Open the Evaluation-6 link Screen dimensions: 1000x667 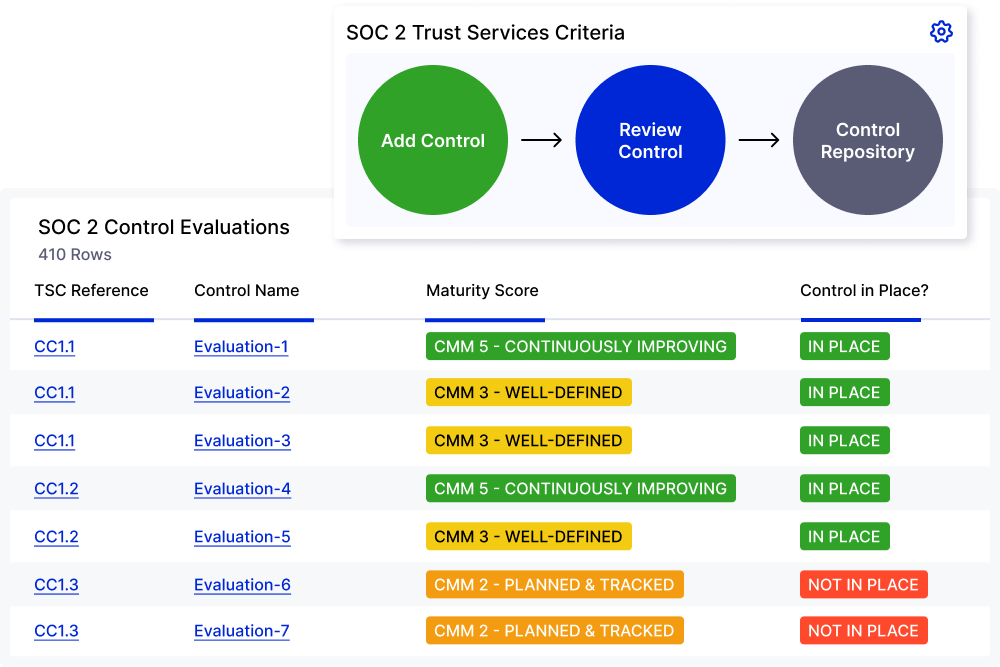[242, 585]
